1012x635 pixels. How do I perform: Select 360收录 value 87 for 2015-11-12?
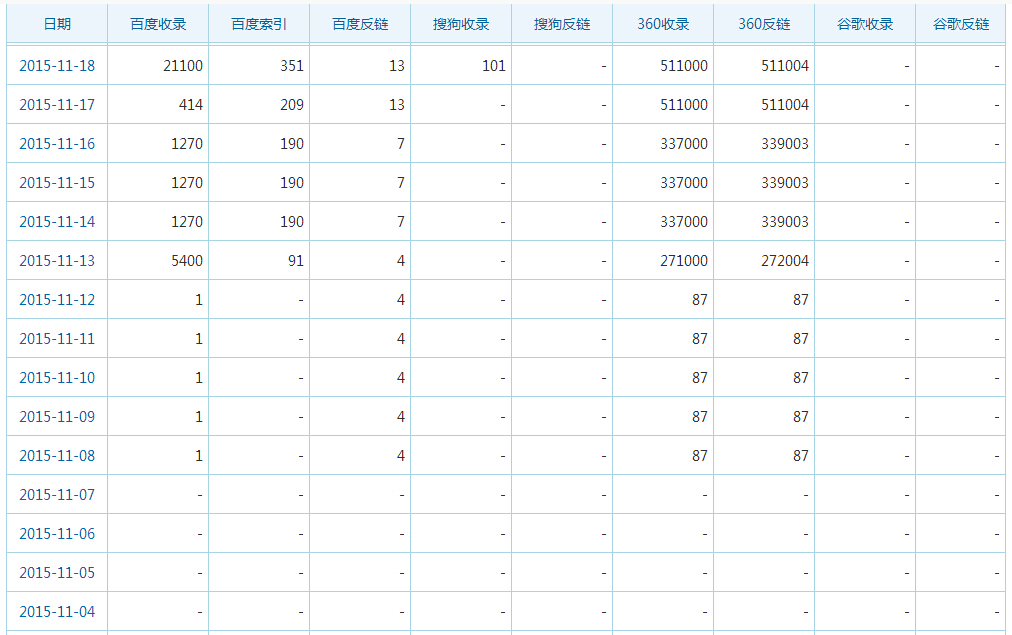[700, 300]
